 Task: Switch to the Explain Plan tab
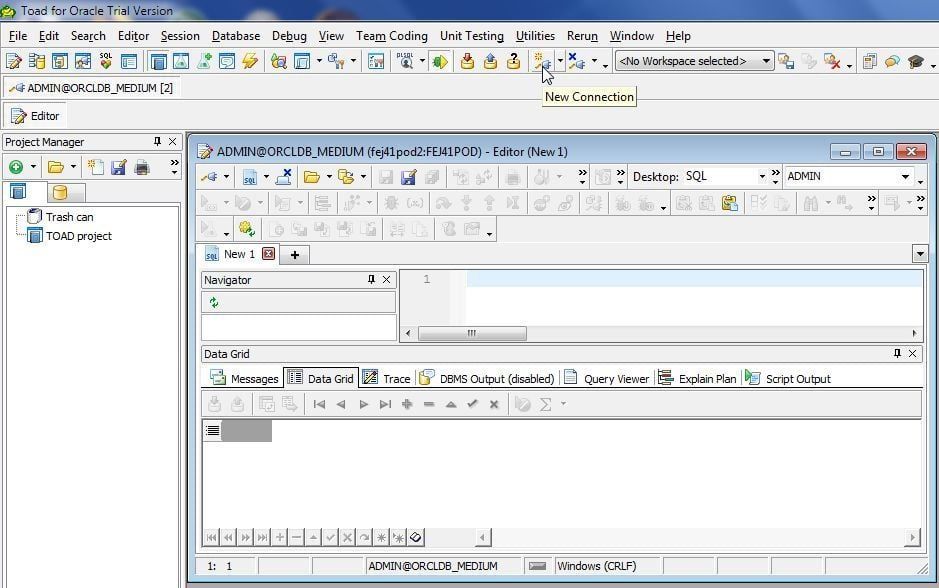click(x=697, y=378)
